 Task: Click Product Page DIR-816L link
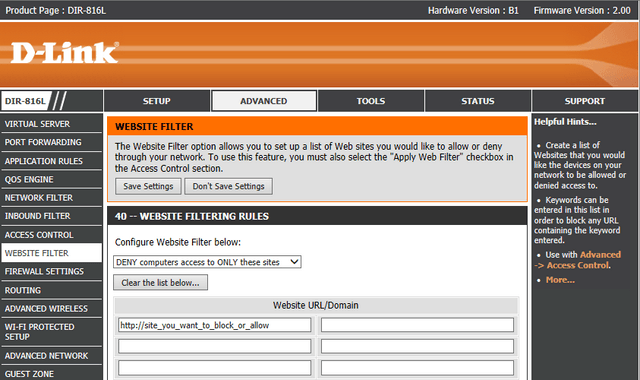pyautogui.click(x=56, y=10)
